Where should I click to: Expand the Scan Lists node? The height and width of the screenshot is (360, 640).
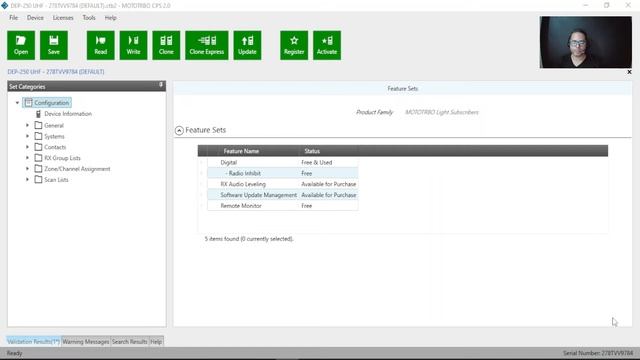(27, 180)
